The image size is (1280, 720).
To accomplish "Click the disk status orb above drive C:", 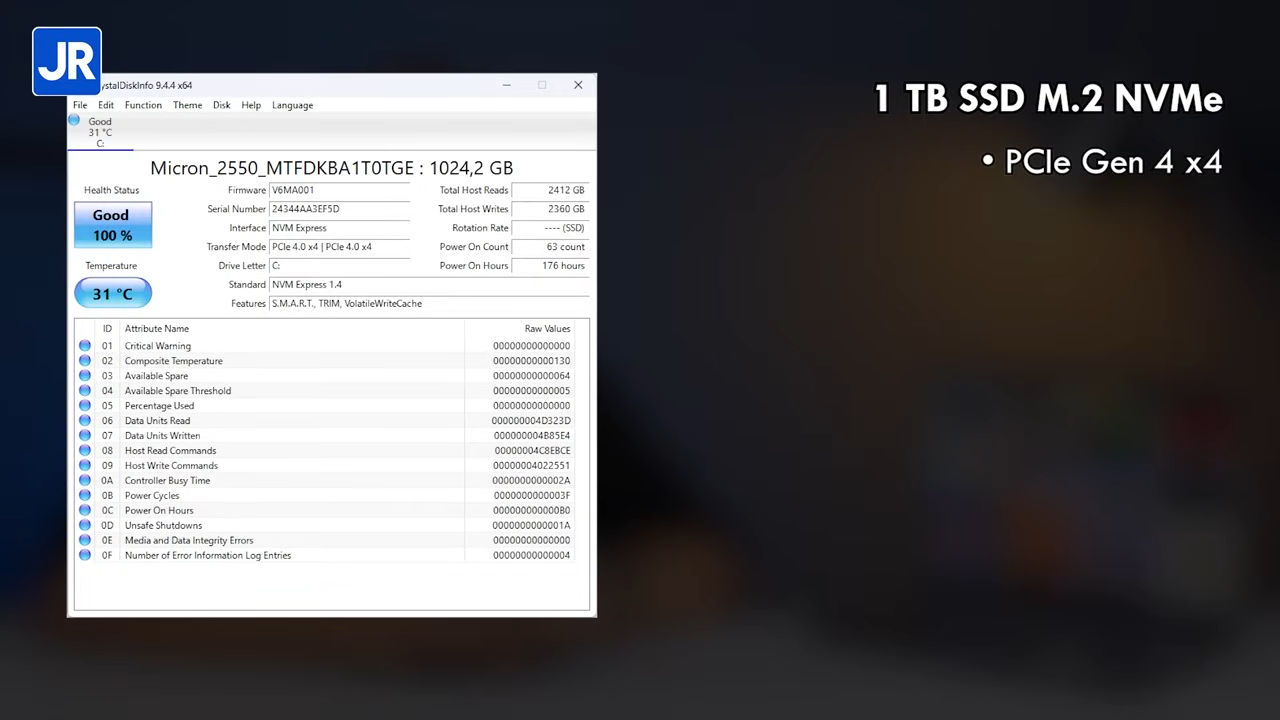I will click(74, 121).
